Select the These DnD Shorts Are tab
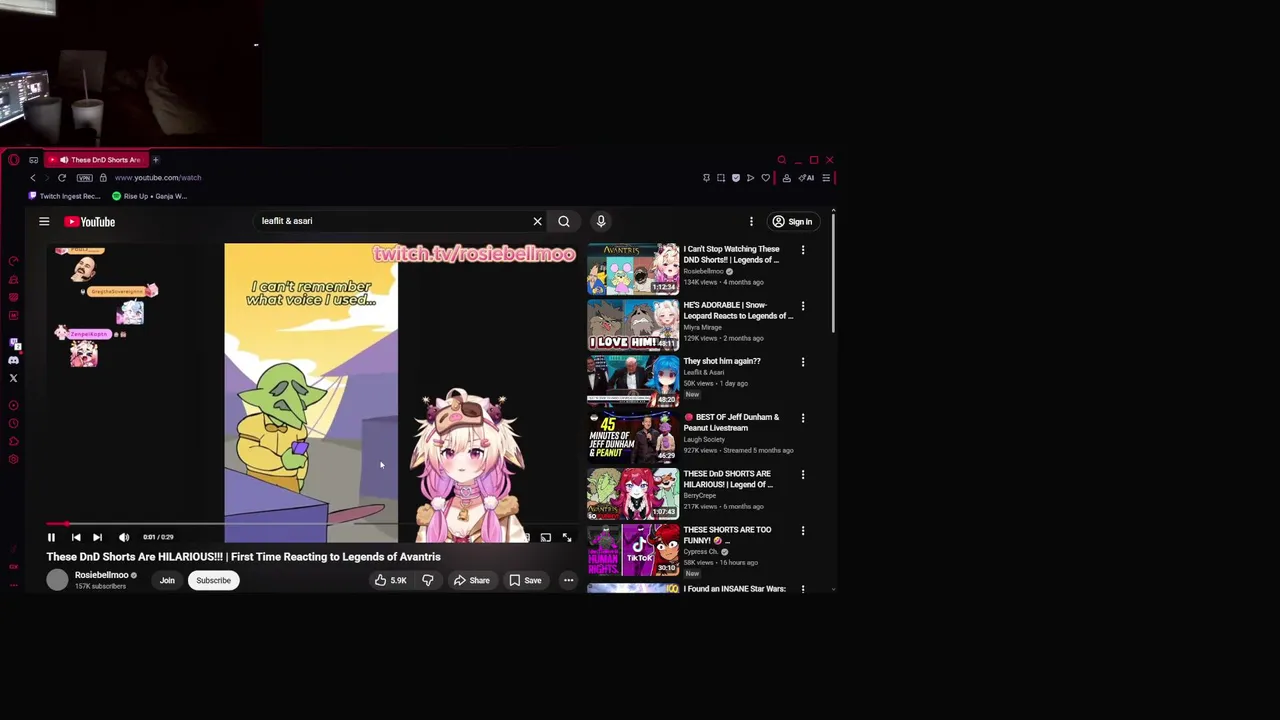The height and width of the screenshot is (720, 1280). tap(96, 160)
